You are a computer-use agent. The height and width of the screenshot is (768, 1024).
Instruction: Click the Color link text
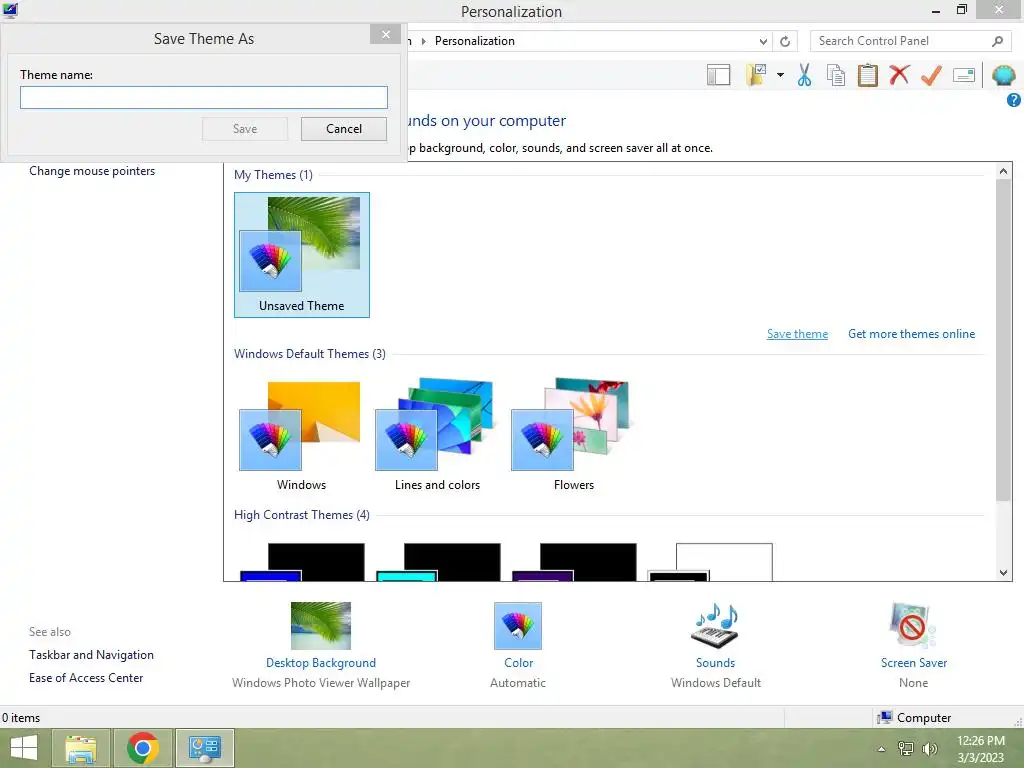point(519,663)
